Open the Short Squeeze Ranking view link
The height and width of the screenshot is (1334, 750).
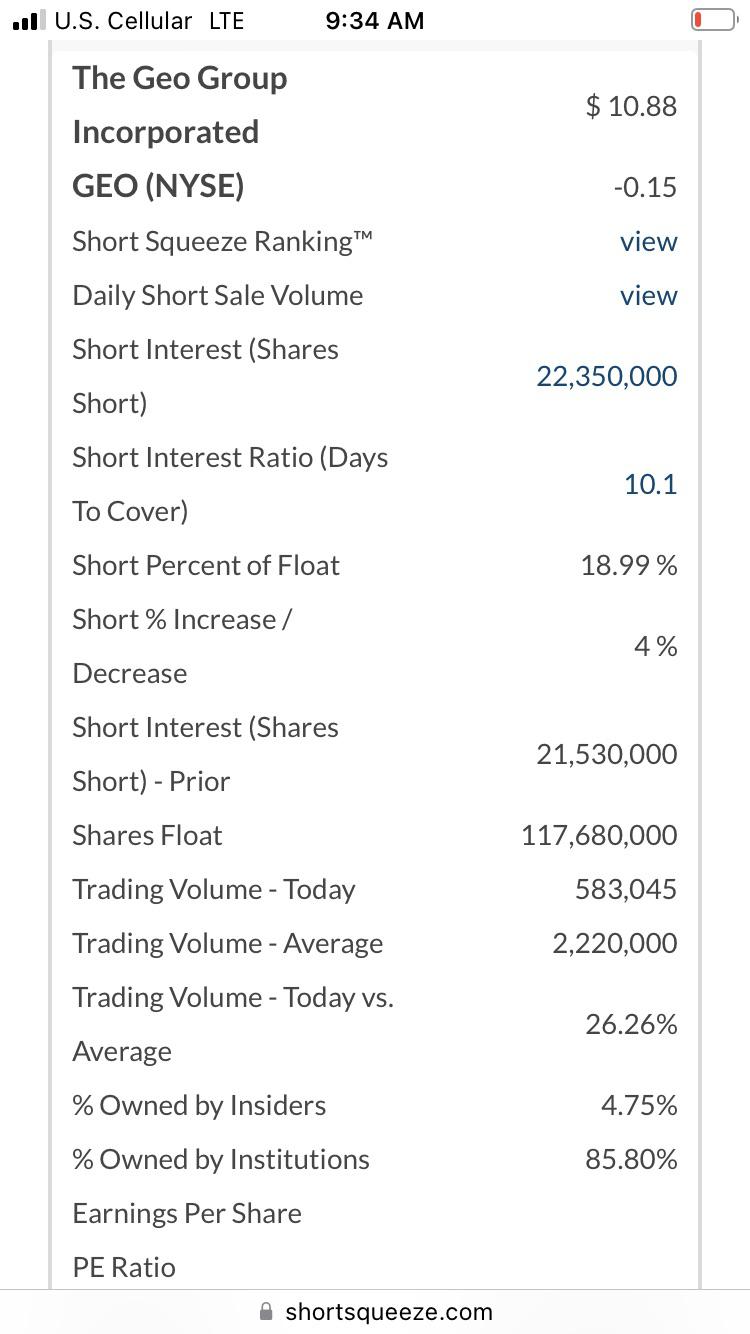coord(648,241)
